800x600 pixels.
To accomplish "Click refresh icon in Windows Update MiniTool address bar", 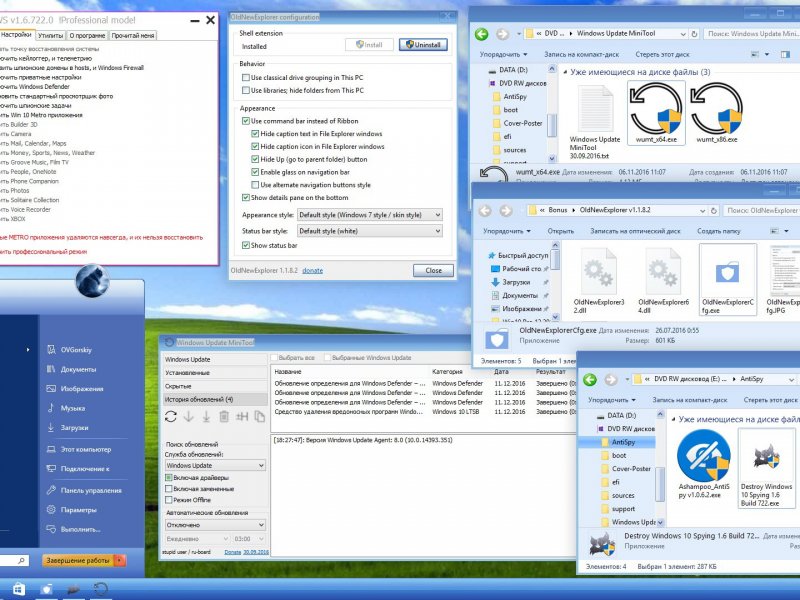I will (x=694, y=34).
